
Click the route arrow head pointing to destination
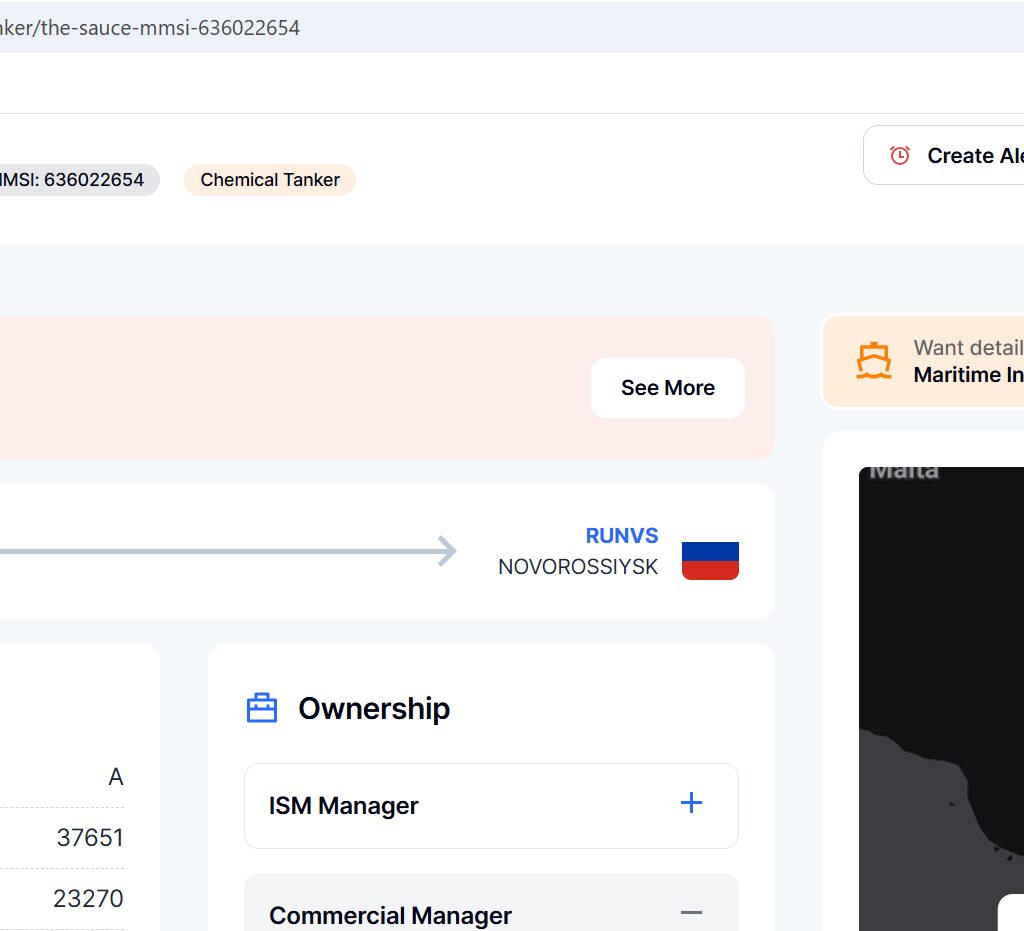tap(447, 551)
